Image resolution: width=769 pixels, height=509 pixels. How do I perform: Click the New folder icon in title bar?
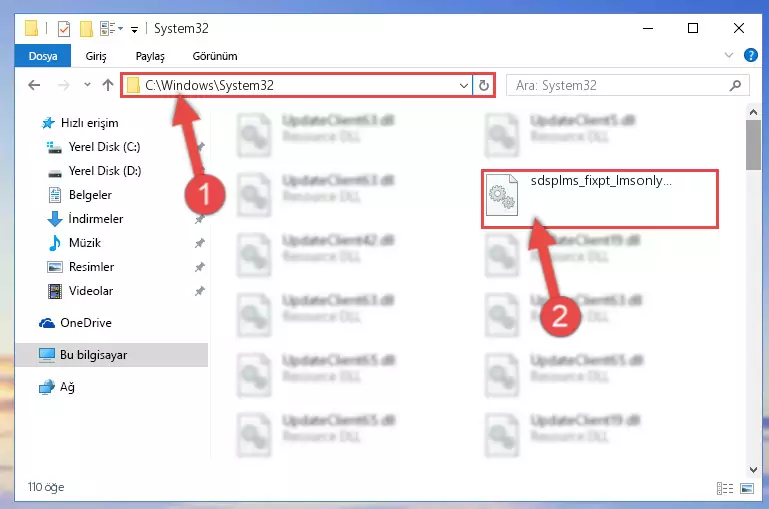tap(86, 29)
